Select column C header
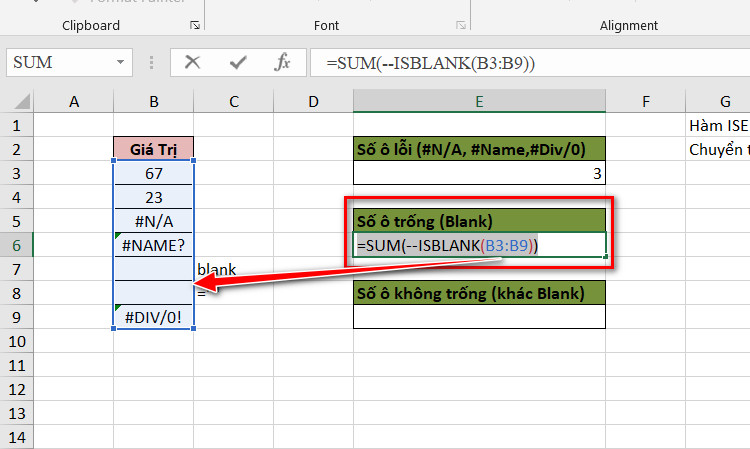Viewport: 750px width, 449px height. pos(233,101)
